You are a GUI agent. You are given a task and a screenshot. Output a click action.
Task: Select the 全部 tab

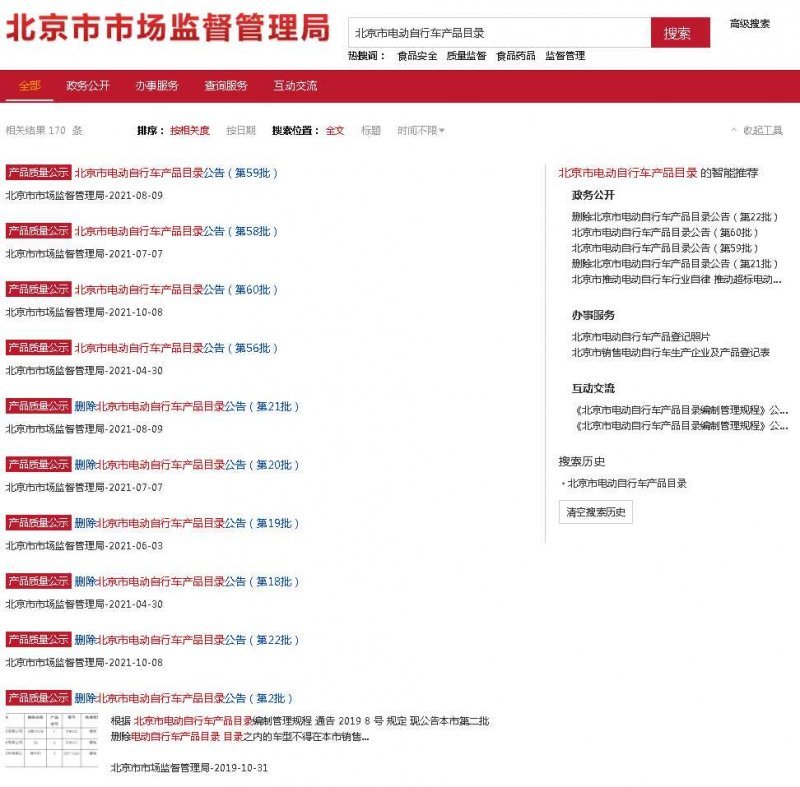pos(30,86)
